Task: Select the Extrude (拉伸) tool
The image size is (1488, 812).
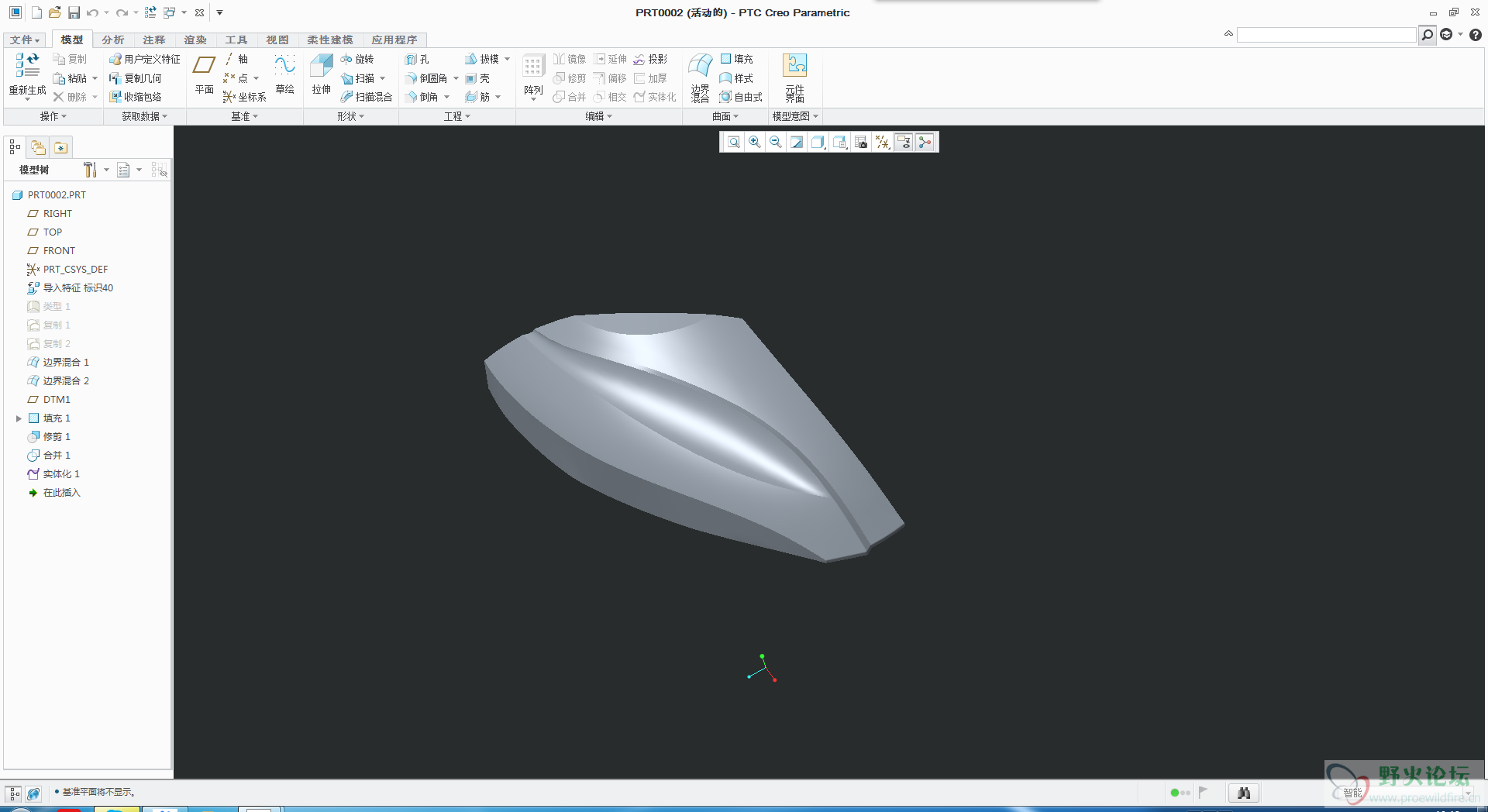Action: [322, 74]
